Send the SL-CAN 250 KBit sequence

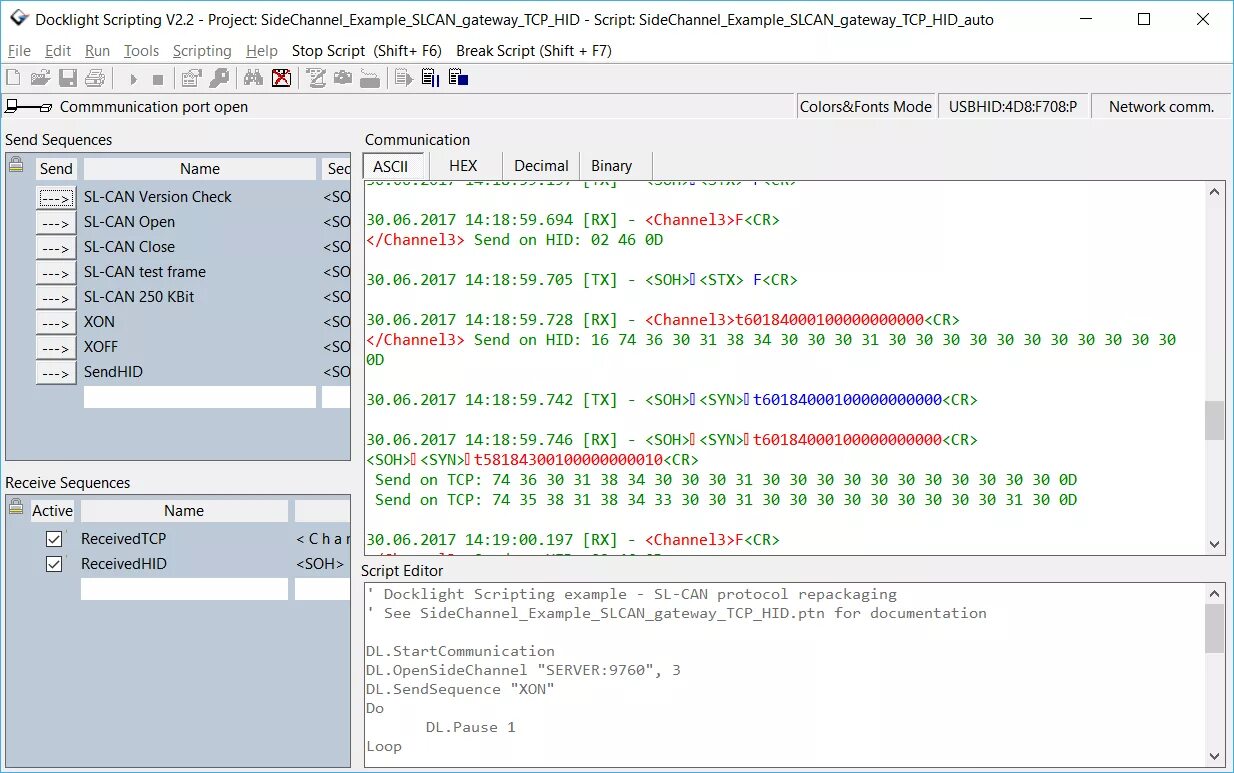(x=56, y=298)
